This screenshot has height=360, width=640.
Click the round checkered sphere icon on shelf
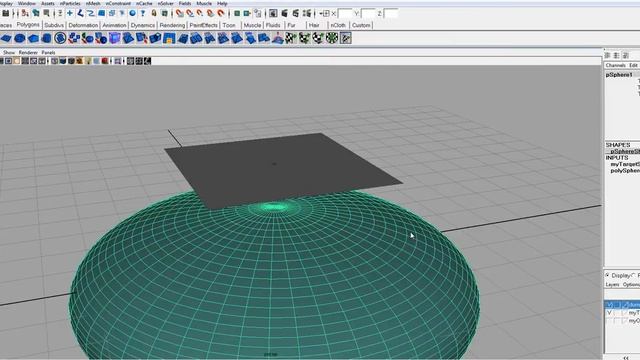(x=332, y=38)
